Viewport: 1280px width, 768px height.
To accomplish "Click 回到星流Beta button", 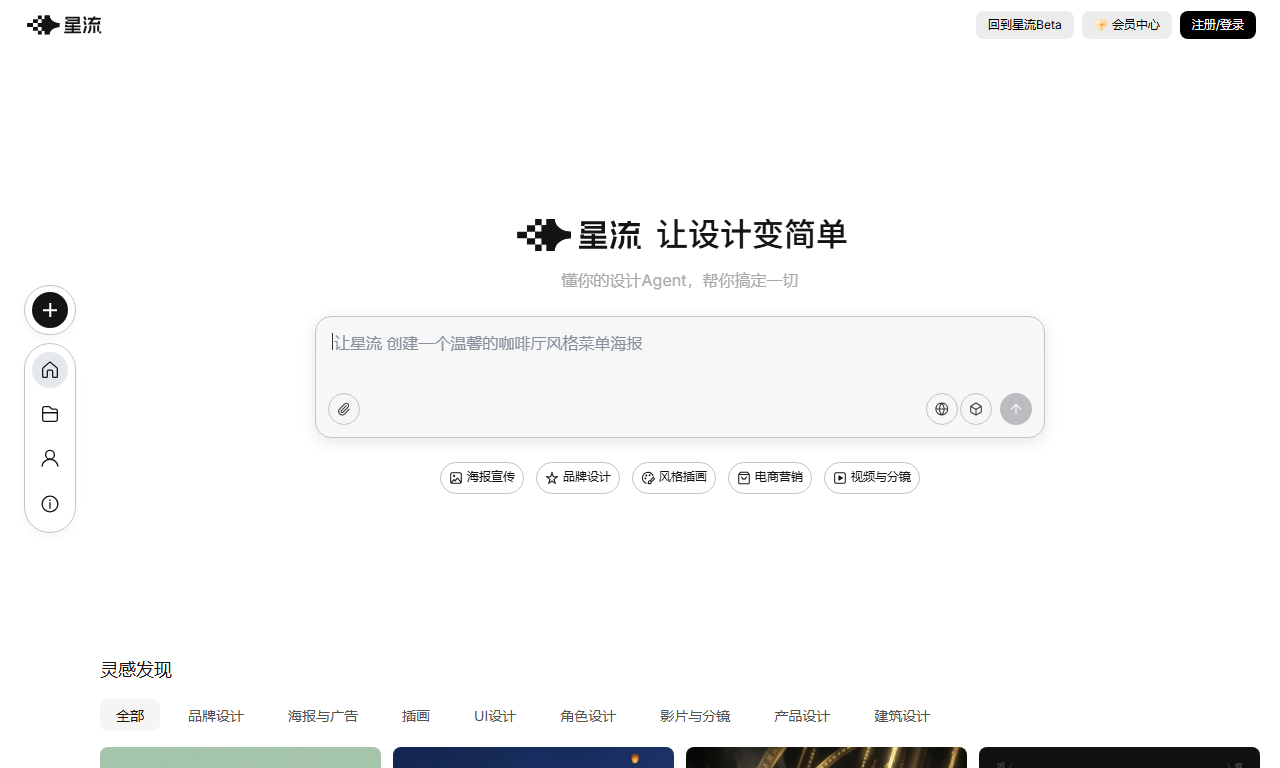I will click(1025, 25).
